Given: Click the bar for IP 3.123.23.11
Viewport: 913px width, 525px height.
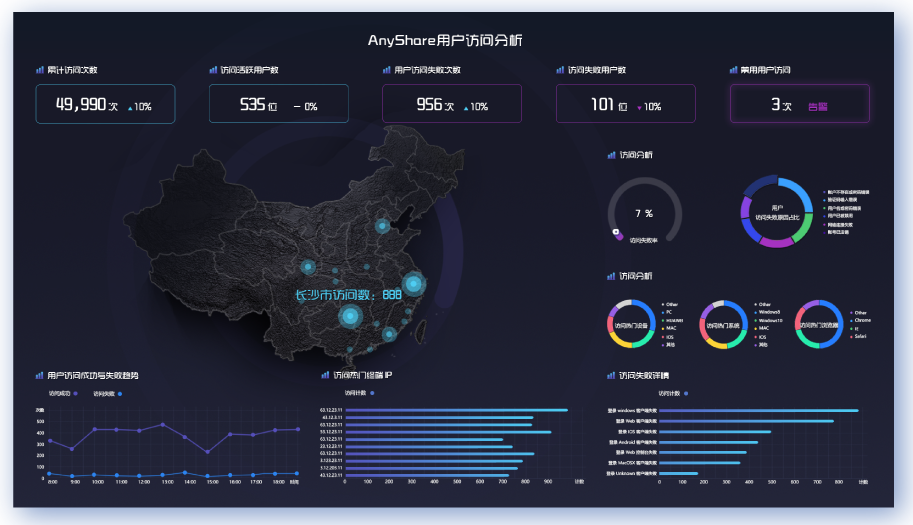Looking at the screenshot, I should click(x=434, y=461).
